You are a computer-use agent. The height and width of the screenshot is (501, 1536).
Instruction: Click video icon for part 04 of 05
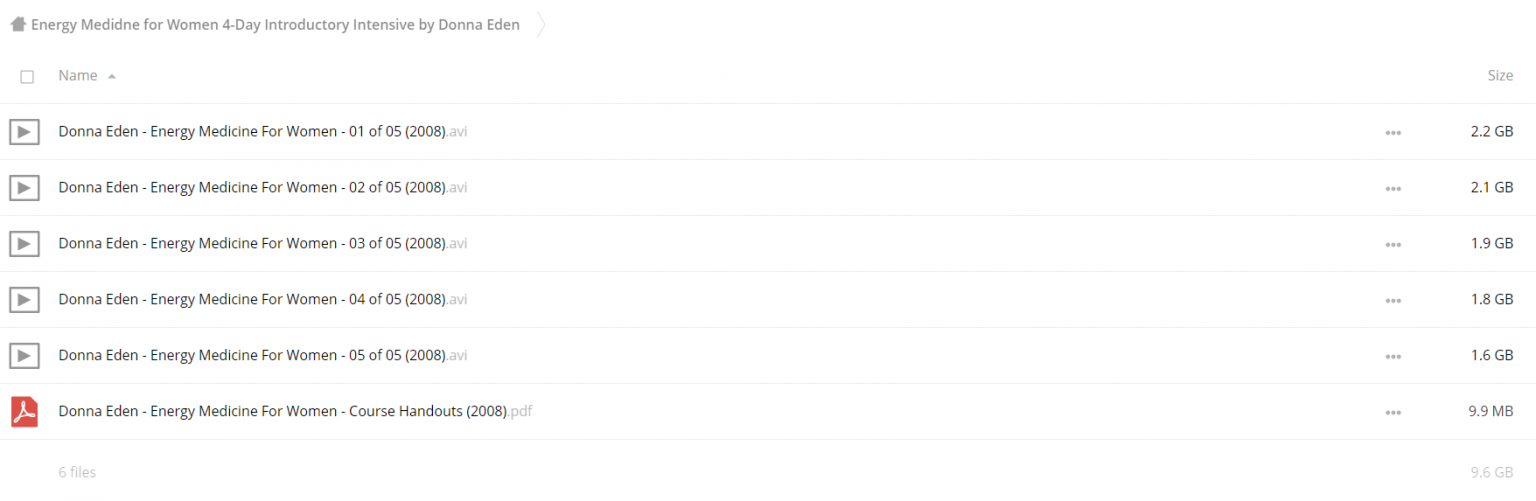[24, 299]
